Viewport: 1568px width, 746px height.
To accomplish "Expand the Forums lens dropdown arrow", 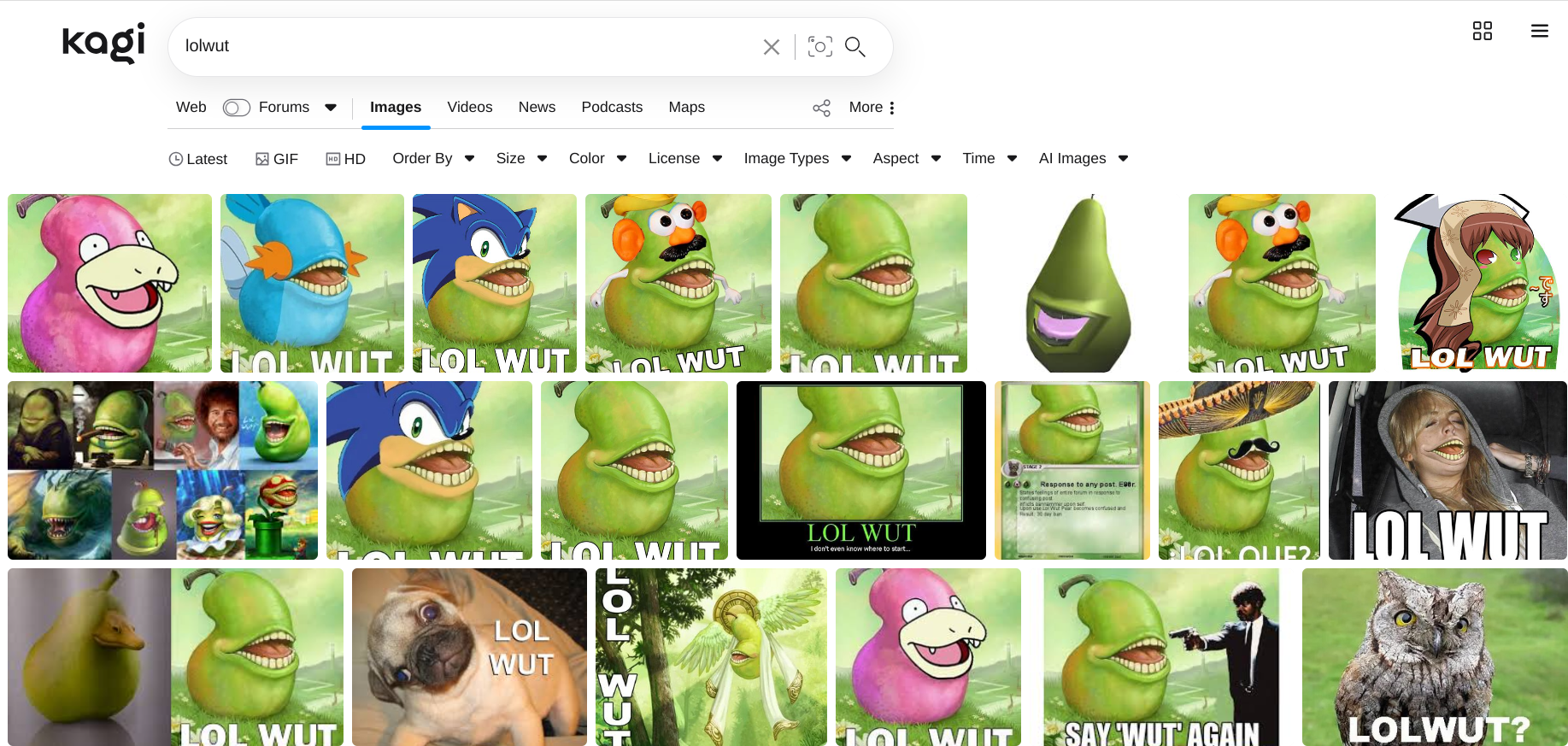I will pos(331,108).
